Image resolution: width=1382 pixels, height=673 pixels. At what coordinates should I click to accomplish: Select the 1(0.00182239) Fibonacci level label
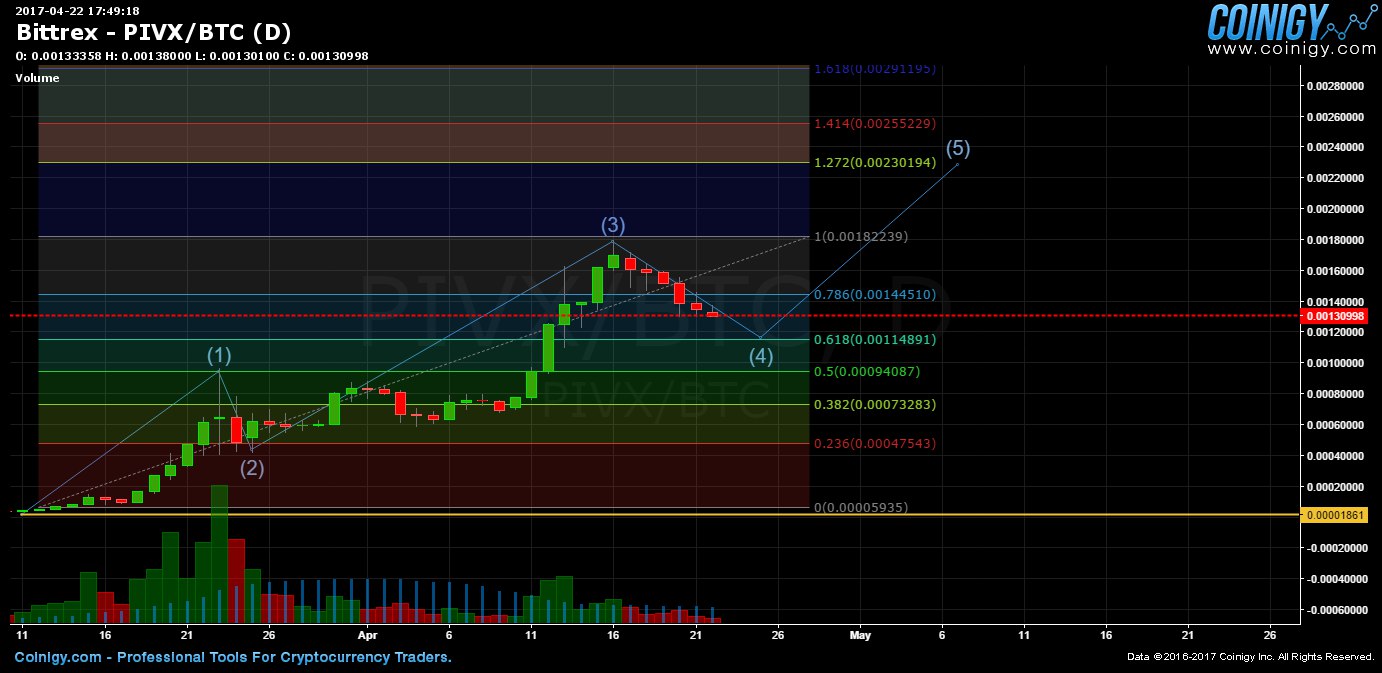(x=861, y=237)
